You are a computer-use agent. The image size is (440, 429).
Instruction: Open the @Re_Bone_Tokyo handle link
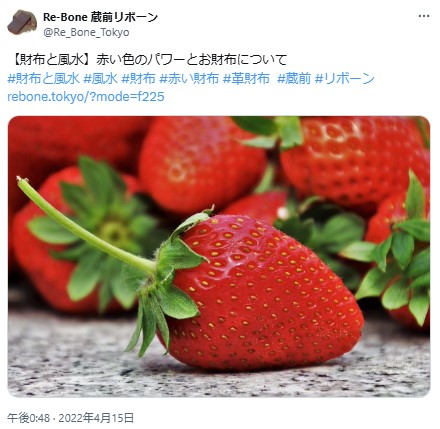(x=86, y=33)
